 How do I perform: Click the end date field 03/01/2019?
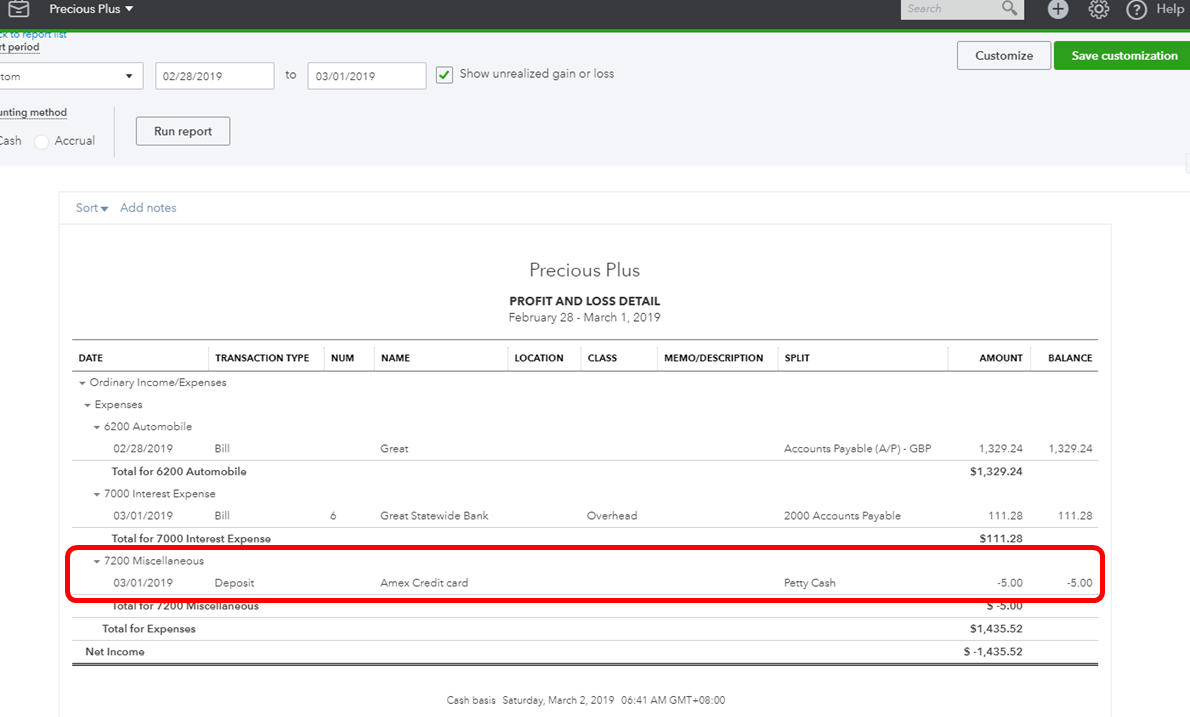tap(366, 76)
